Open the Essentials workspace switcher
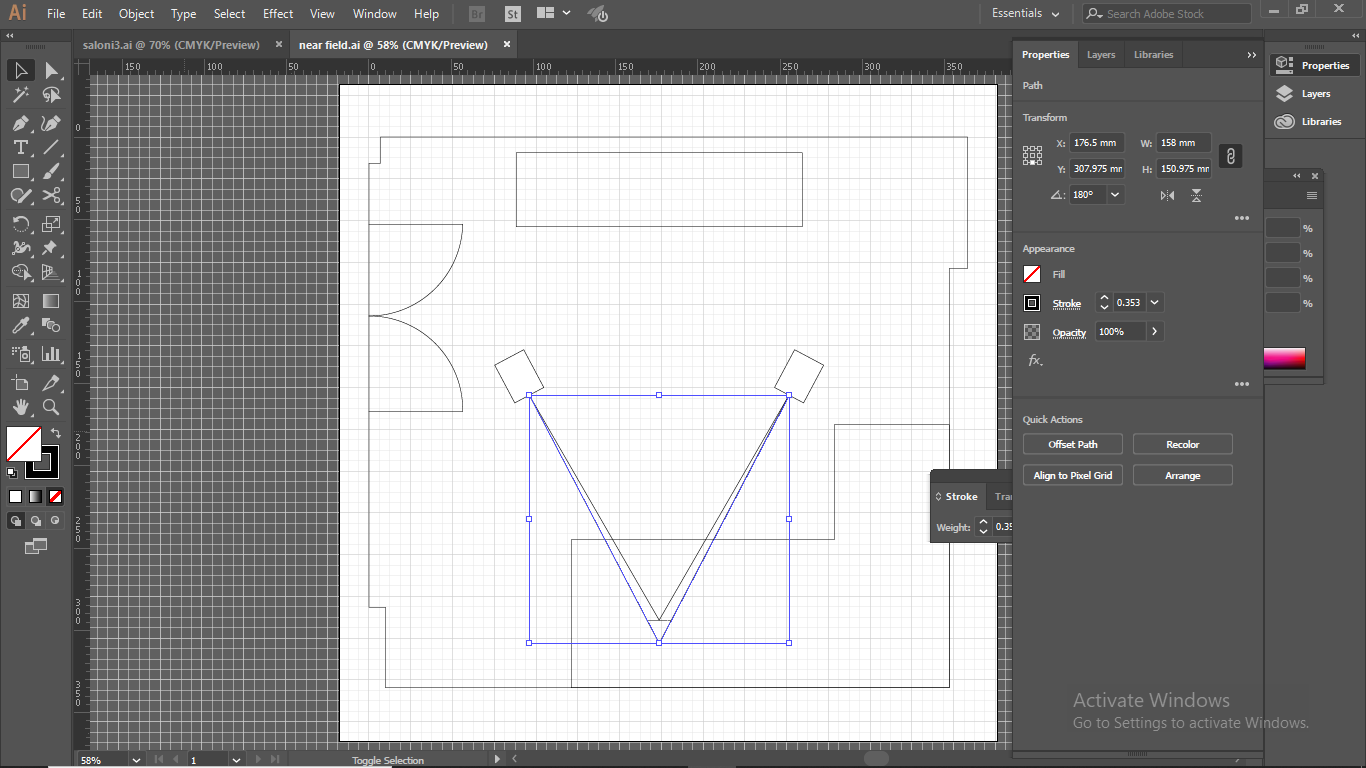Image resolution: width=1366 pixels, height=768 pixels. click(1025, 14)
